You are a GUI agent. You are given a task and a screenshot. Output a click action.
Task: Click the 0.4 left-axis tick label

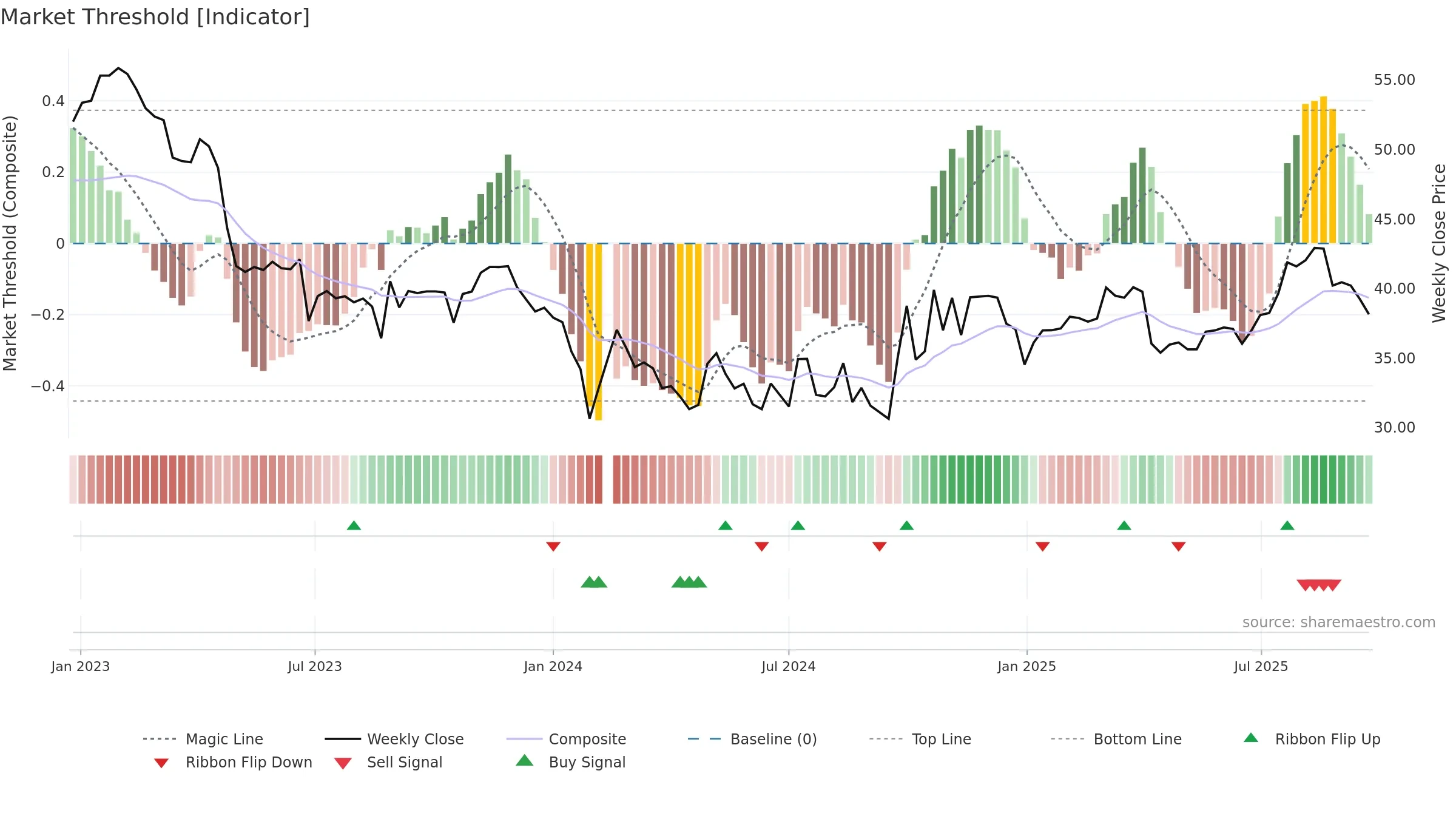pyautogui.click(x=53, y=101)
